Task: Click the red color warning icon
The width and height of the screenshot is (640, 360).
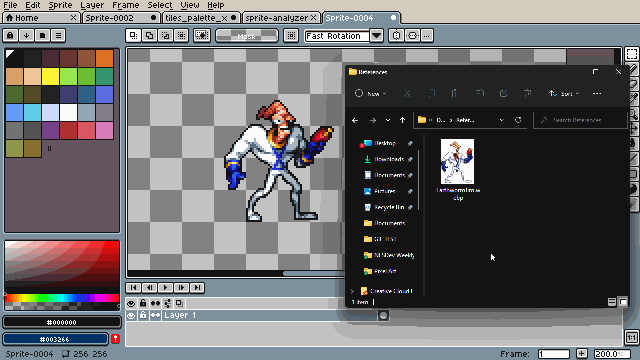Action: point(116,339)
